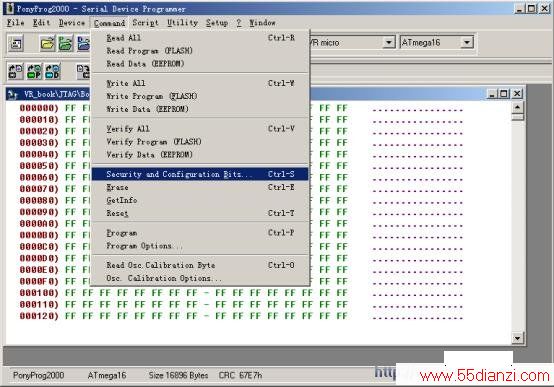
Task: Maximize the child document window
Action: 504,94
